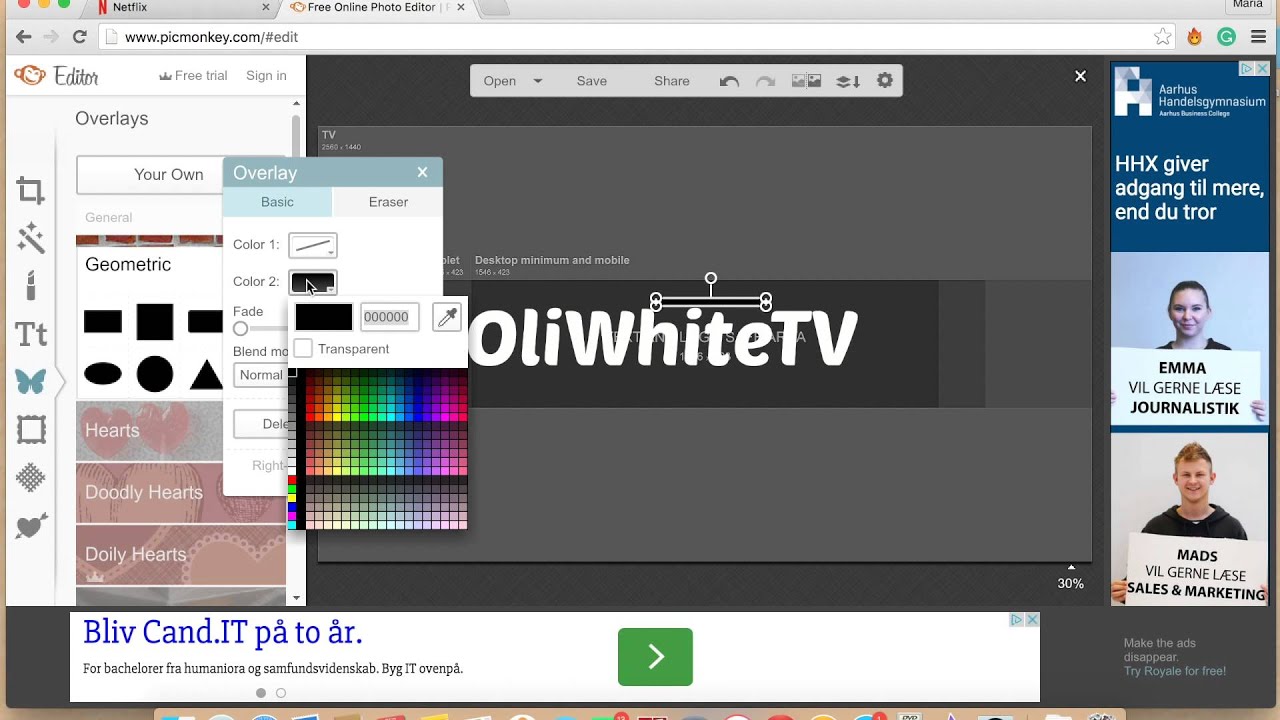Insert the black triangle overlay shape
Image resolution: width=1280 pixels, height=720 pixels.
click(206, 374)
